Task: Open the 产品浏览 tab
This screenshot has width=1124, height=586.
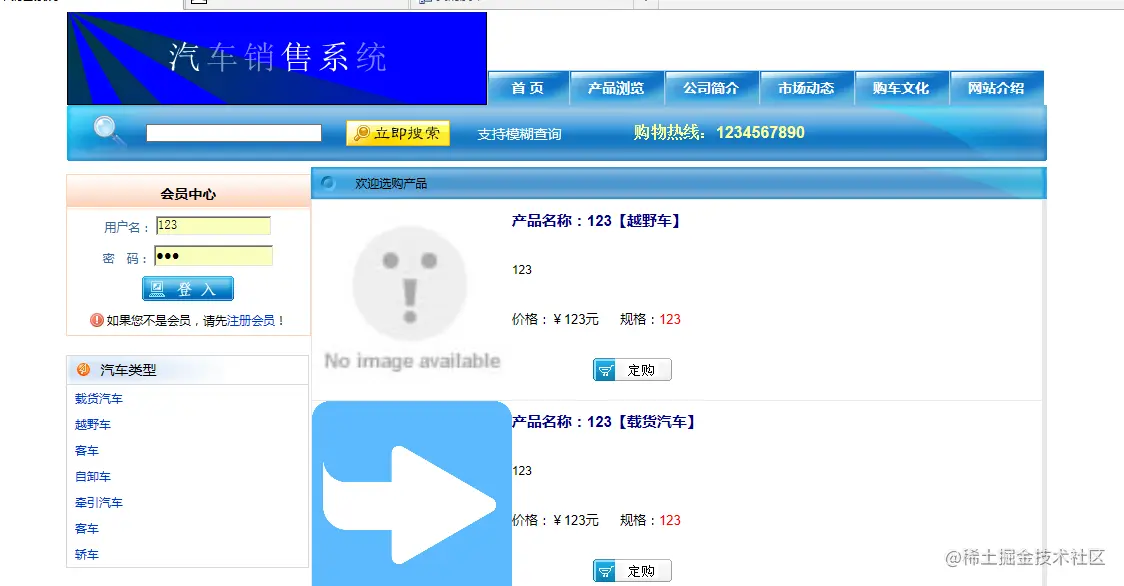Action: point(616,88)
